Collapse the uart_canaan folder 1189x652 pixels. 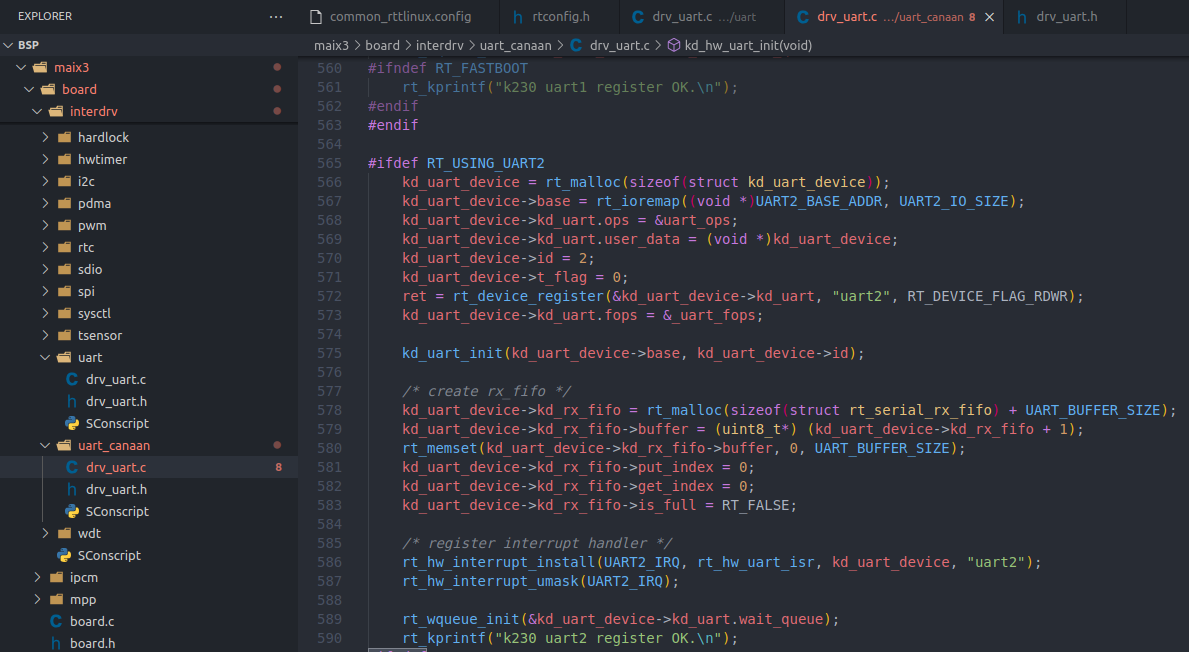click(x=45, y=445)
